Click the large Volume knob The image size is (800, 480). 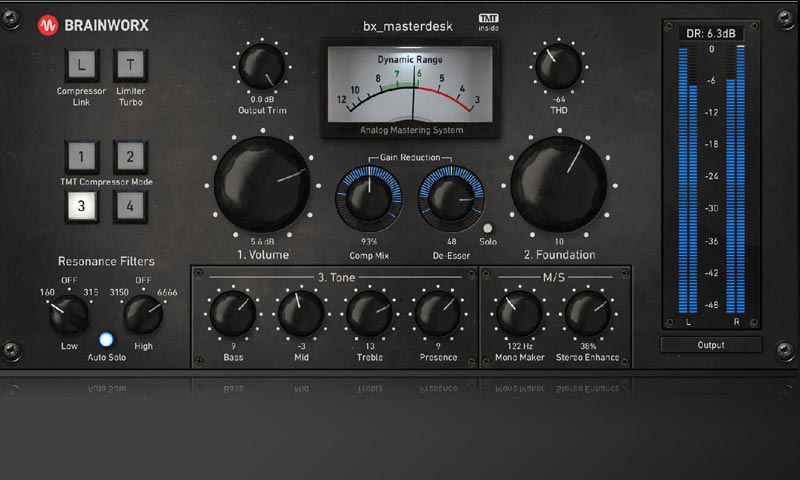(x=262, y=185)
